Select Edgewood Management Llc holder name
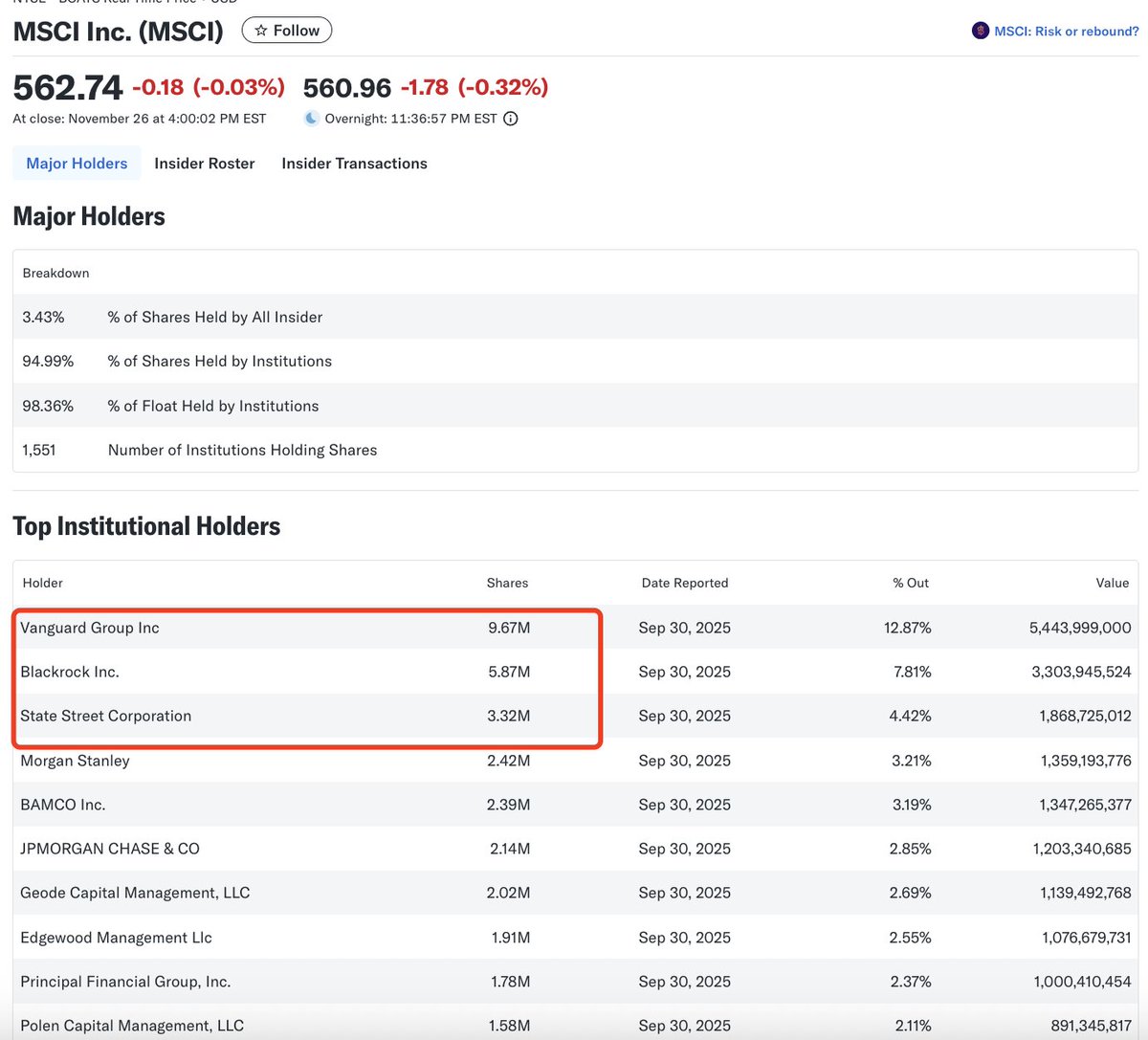 point(116,938)
